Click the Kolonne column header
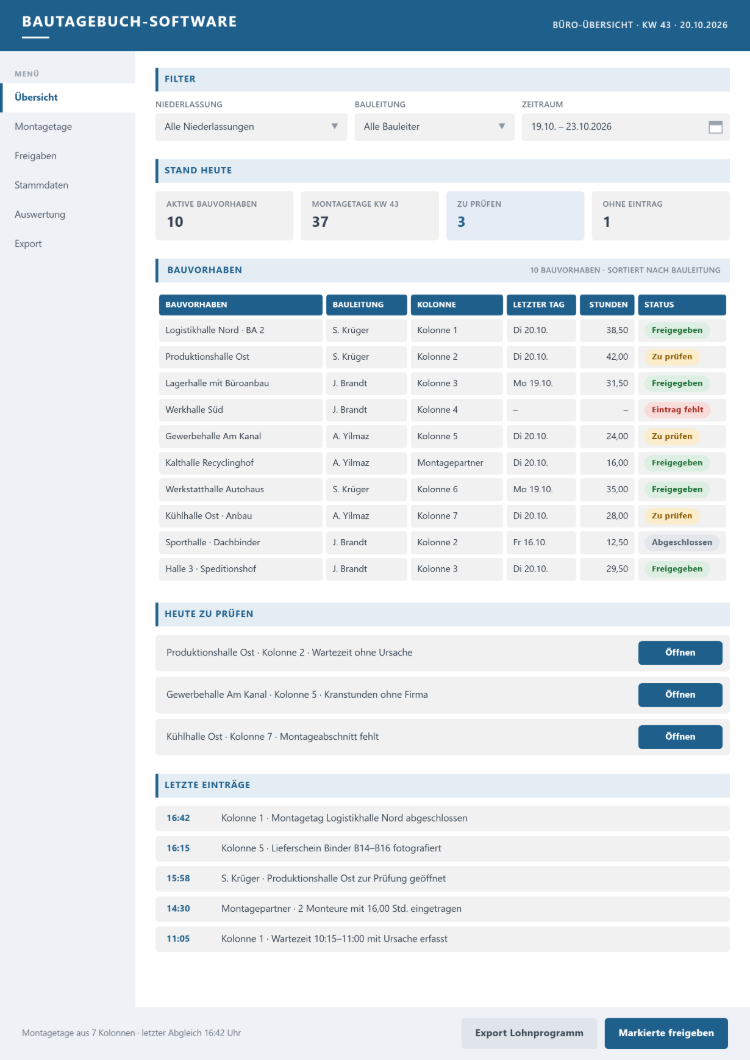This screenshot has height=1060, width=750. [x=456, y=305]
